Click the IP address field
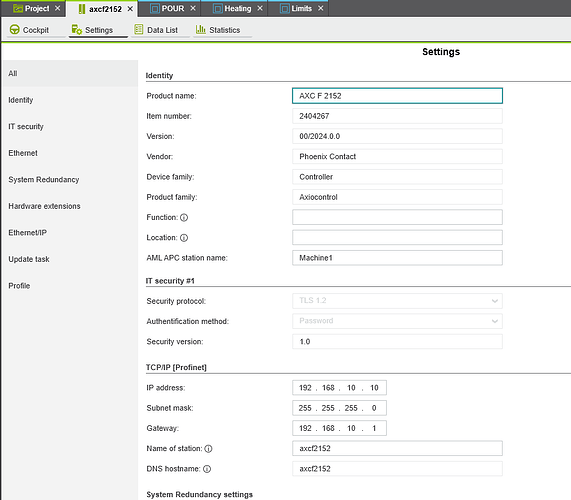Image resolution: width=571 pixels, height=500 pixels. 339,388
